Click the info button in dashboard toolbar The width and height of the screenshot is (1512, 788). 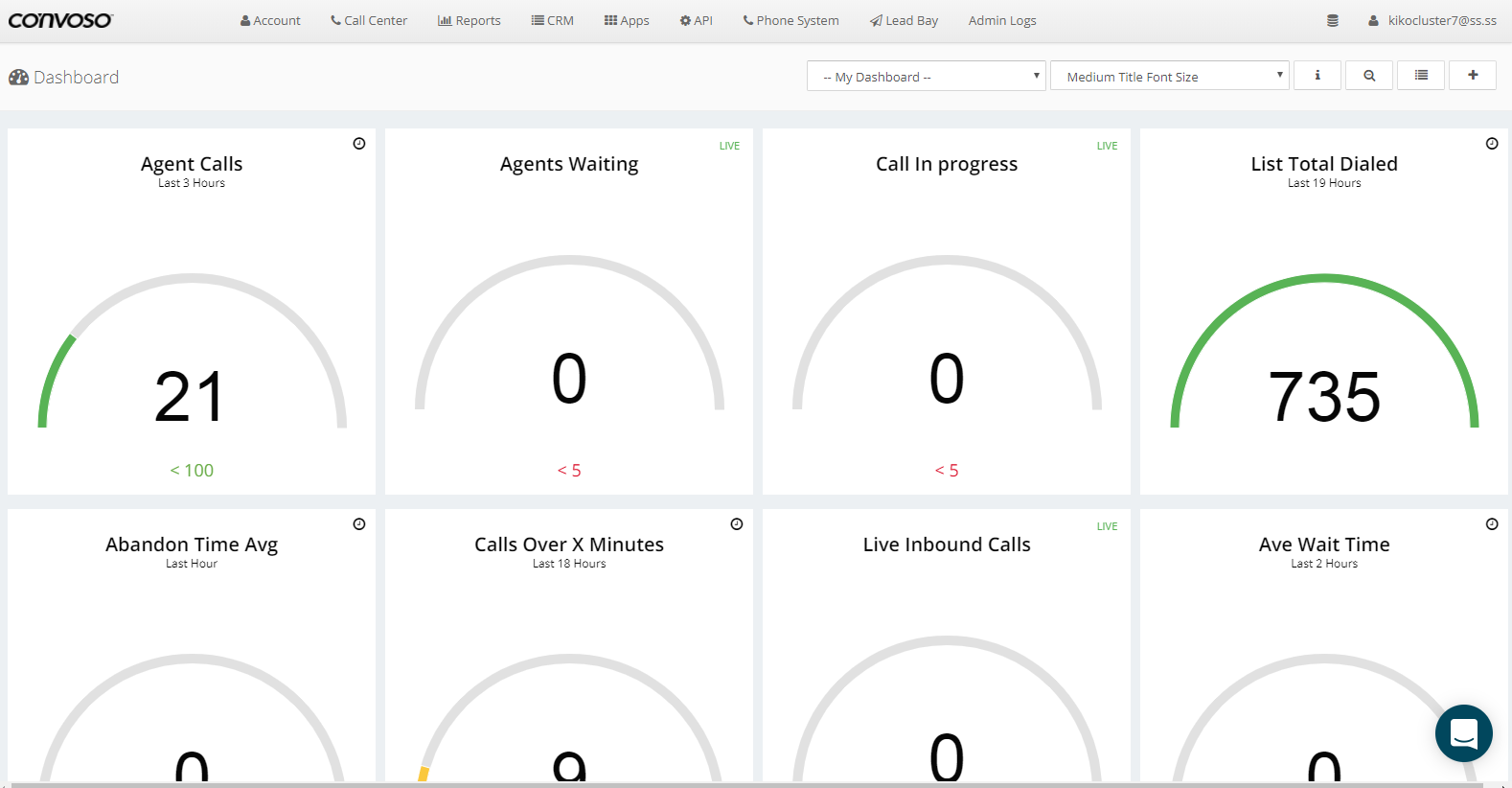(1317, 75)
